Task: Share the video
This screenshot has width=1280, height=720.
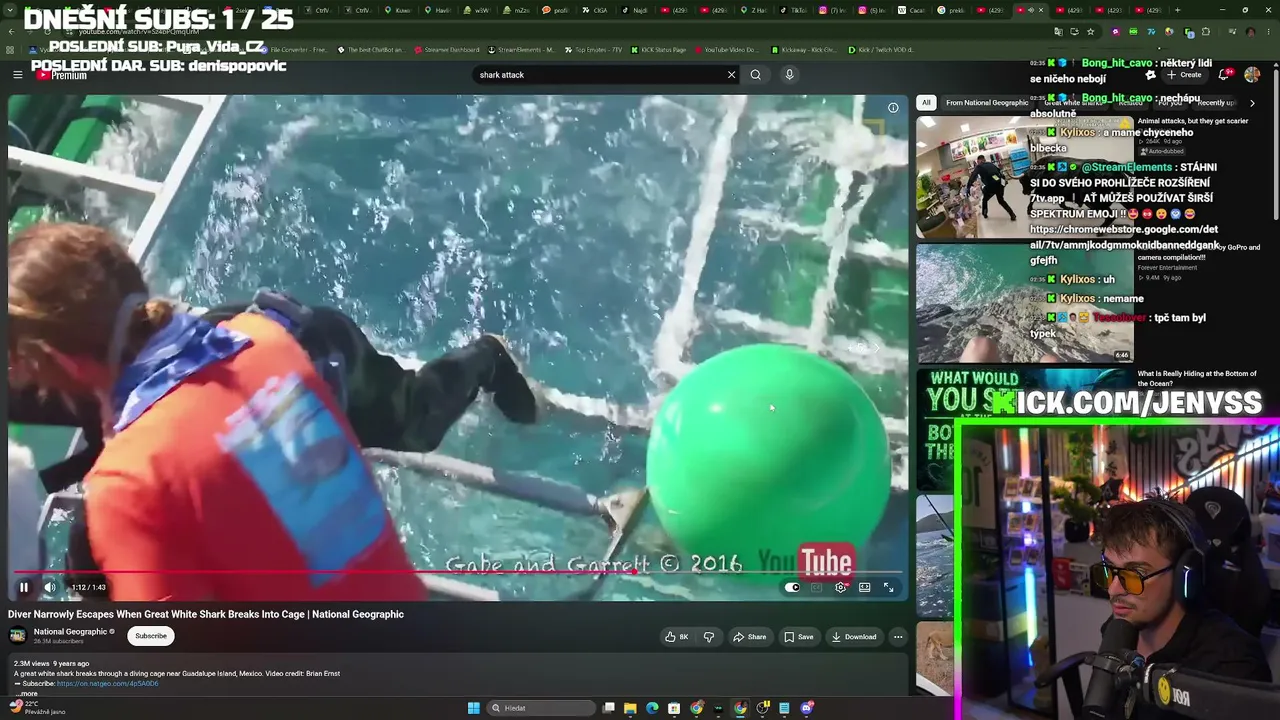Action: pos(750,637)
